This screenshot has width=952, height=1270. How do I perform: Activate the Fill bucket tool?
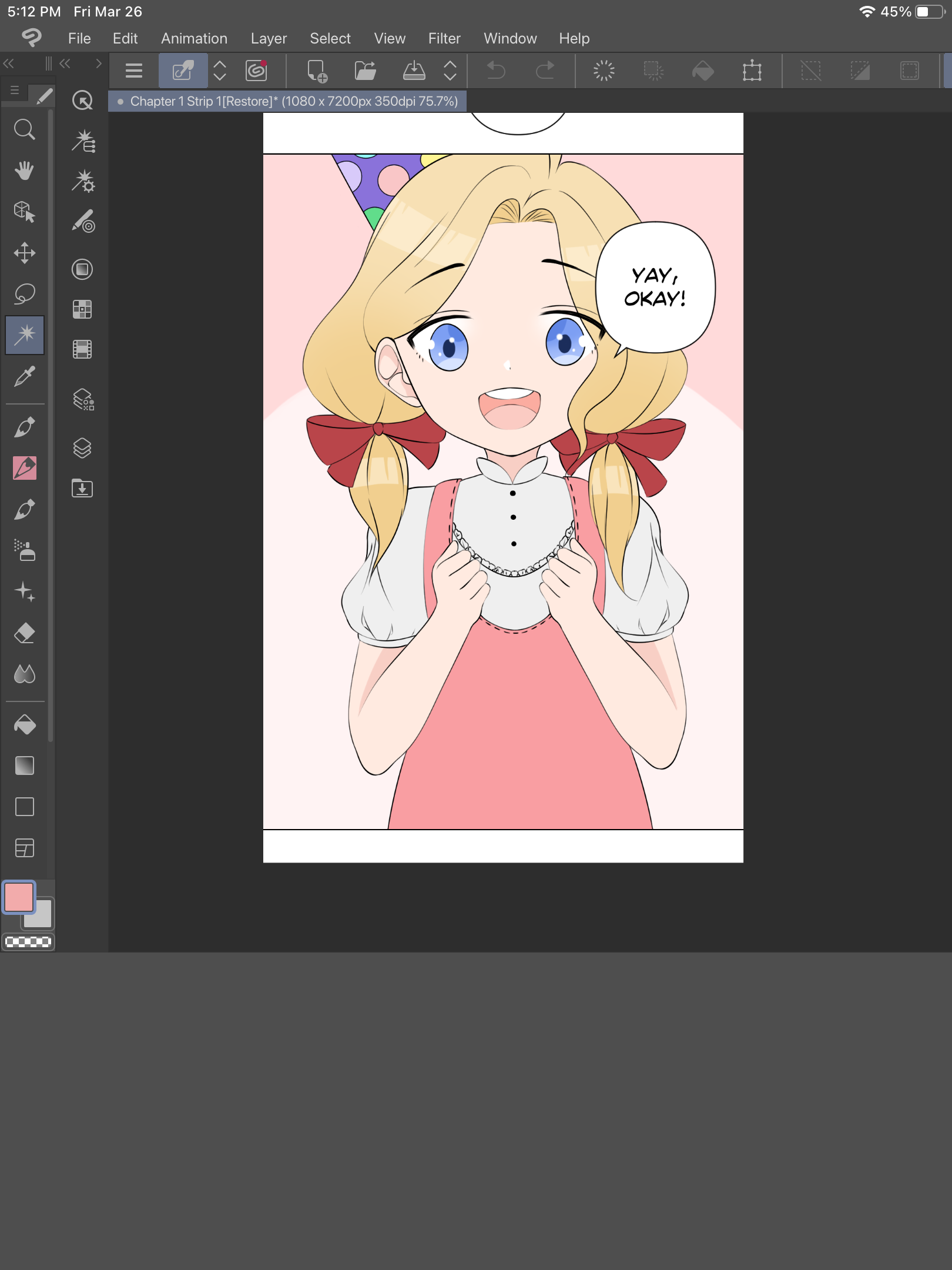[x=24, y=725]
